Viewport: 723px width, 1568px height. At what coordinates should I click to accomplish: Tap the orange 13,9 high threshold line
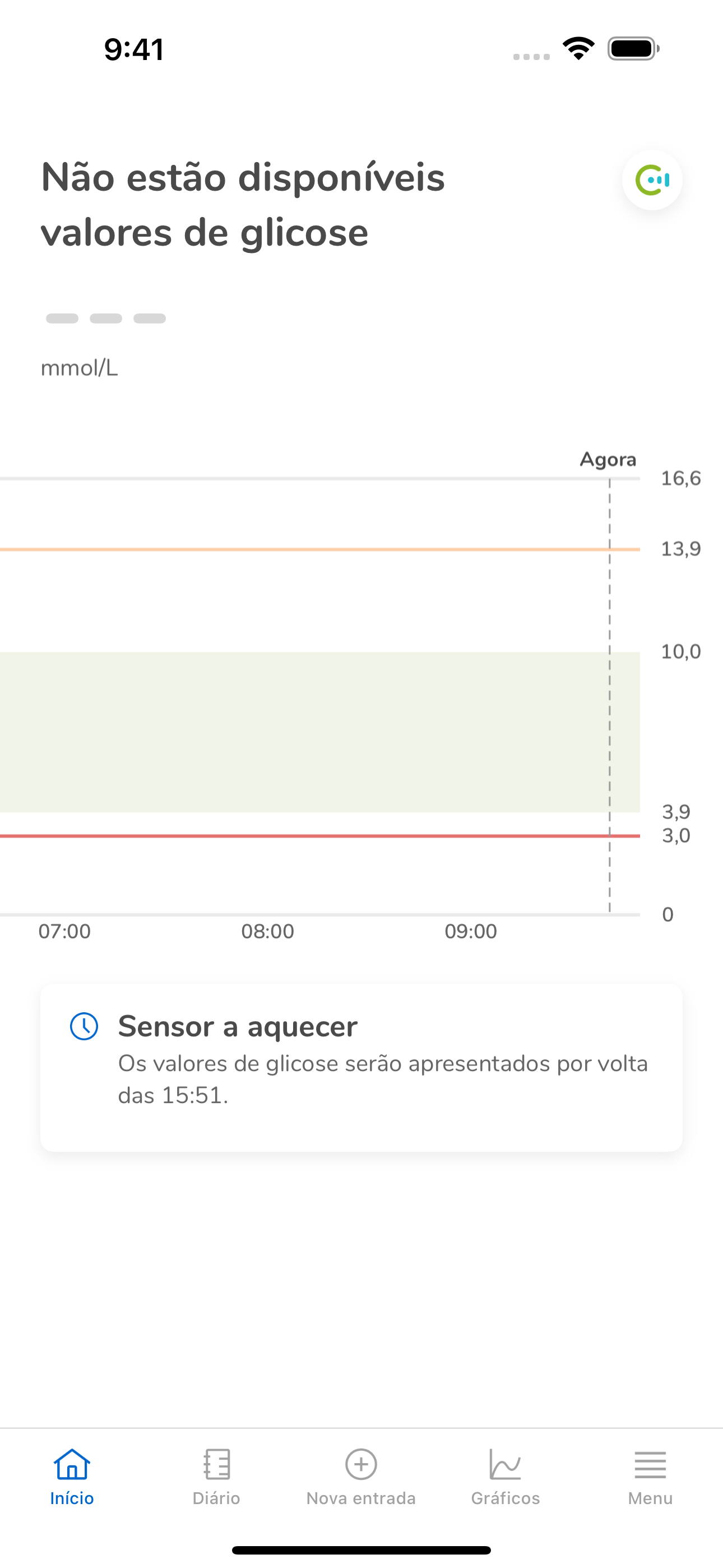click(x=304, y=550)
